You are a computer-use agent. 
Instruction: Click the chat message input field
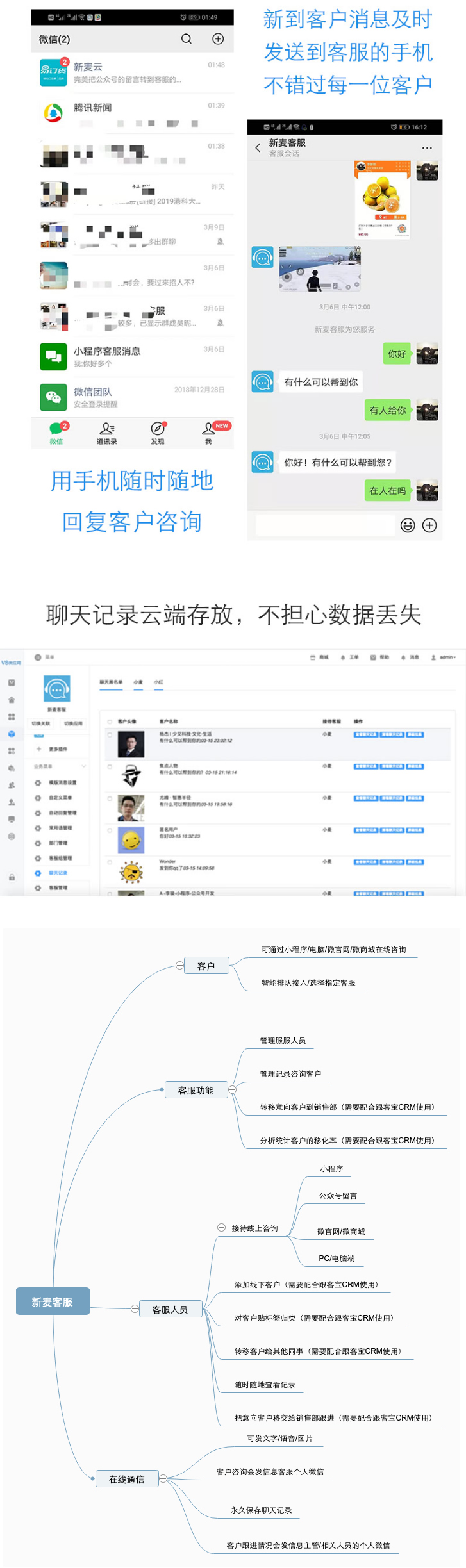click(324, 525)
